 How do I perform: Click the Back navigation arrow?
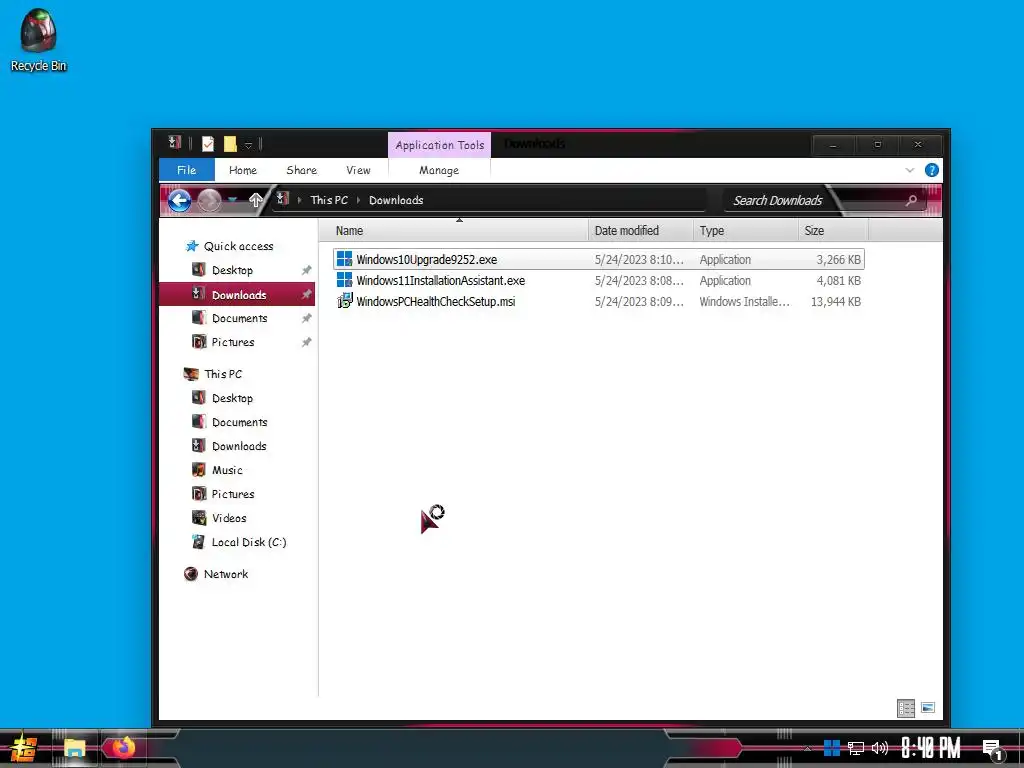click(180, 200)
